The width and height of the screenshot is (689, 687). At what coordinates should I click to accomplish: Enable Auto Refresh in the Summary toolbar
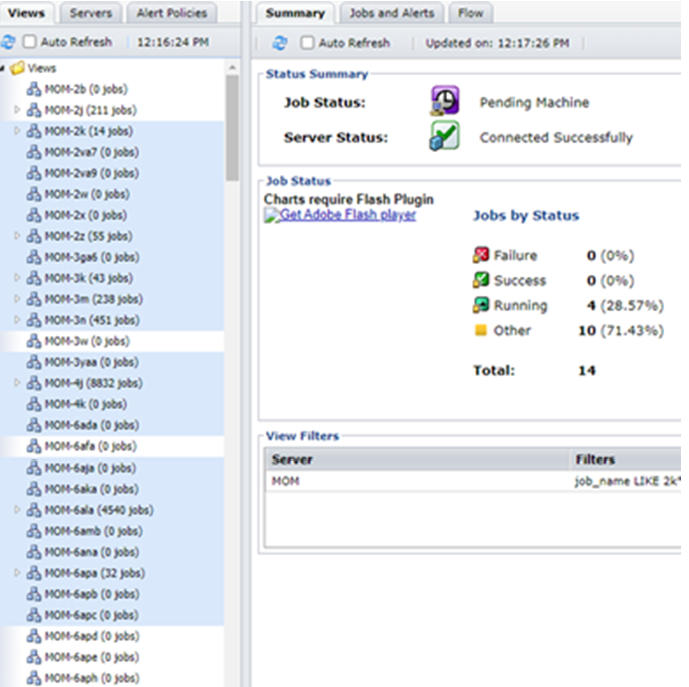click(x=308, y=43)
